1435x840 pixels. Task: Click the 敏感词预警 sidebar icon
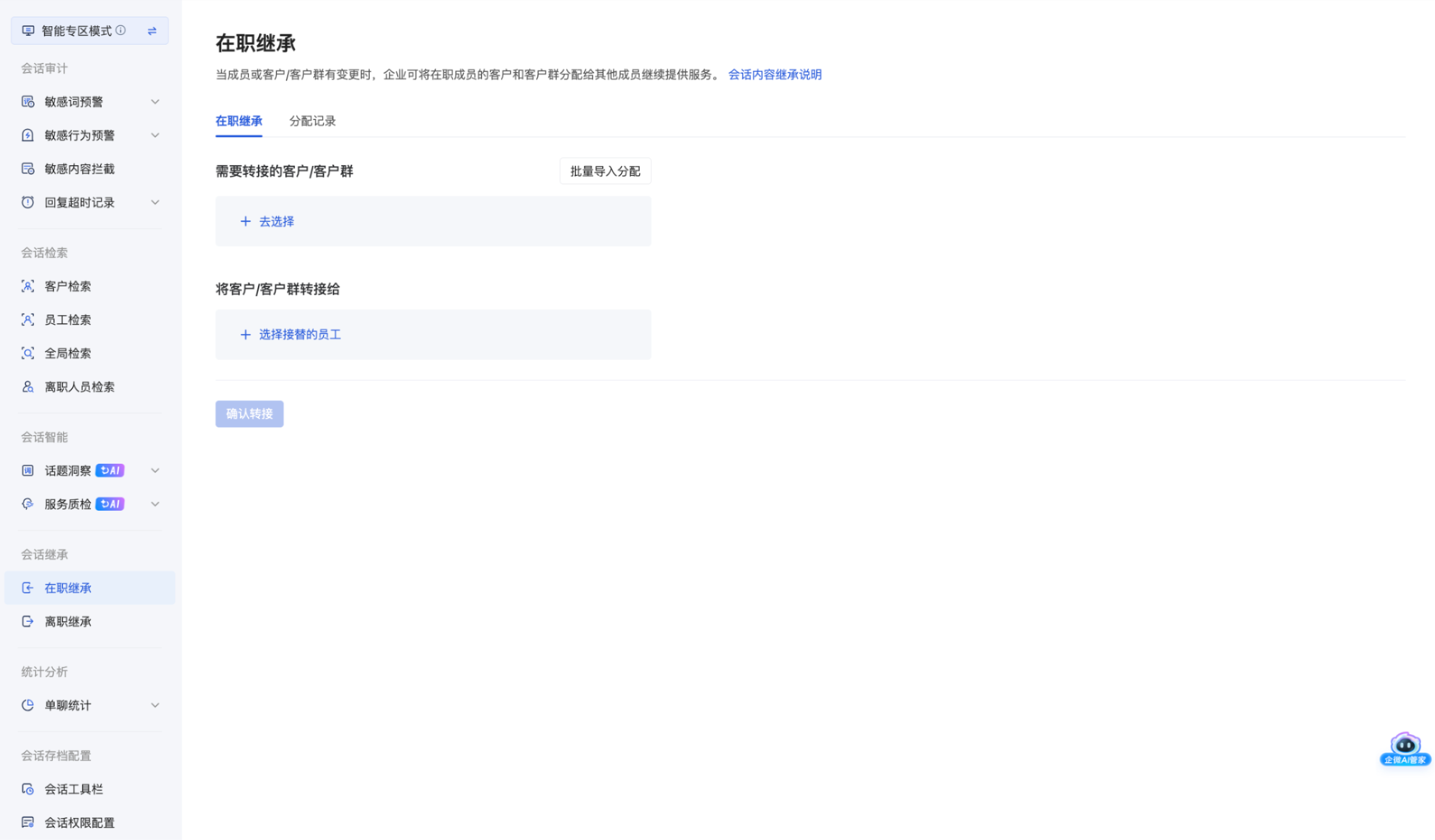click(x=28, y=102)
